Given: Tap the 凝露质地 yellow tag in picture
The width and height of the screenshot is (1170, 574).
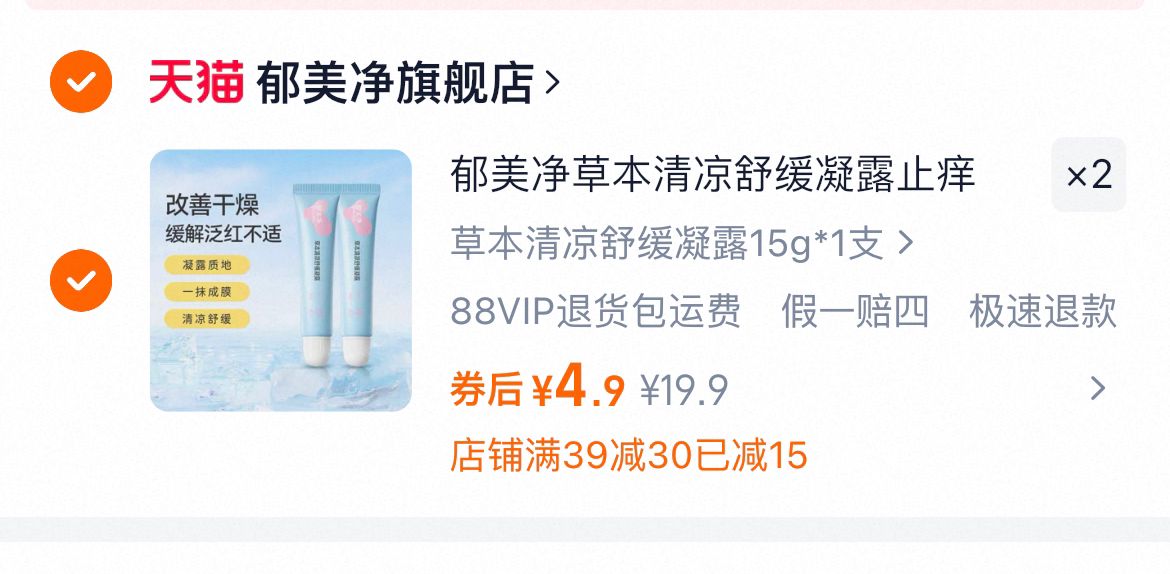Looking at the screenshot, I should (x=207, y=265).
